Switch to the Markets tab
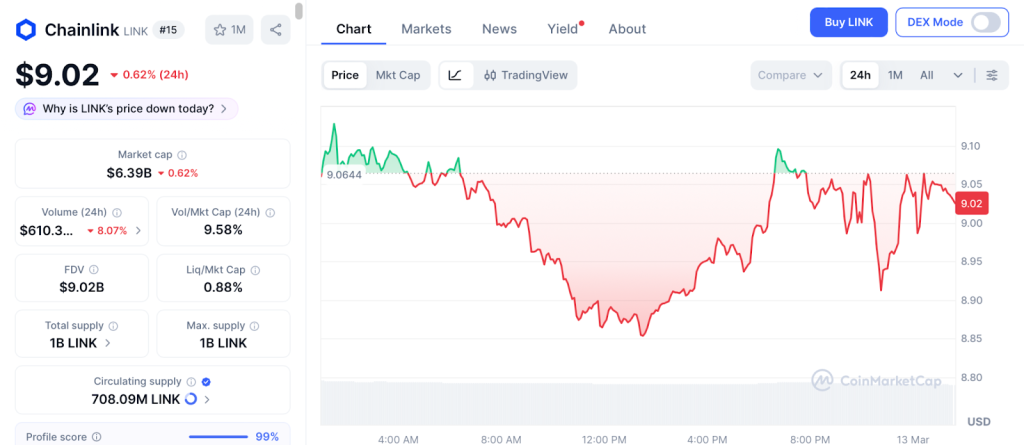This screenshot has height=445, width=1024. pyautogui.click(x=426, y=29)
